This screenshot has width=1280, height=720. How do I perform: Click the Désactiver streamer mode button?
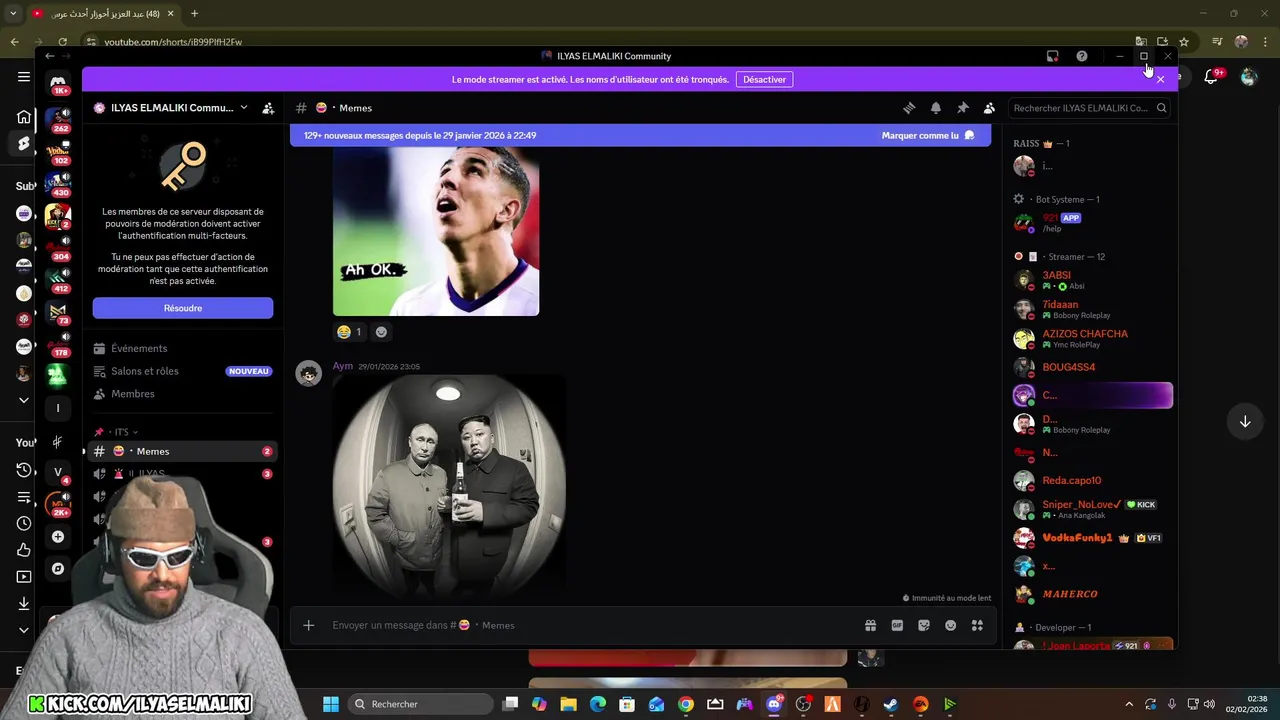coord(764,79)
